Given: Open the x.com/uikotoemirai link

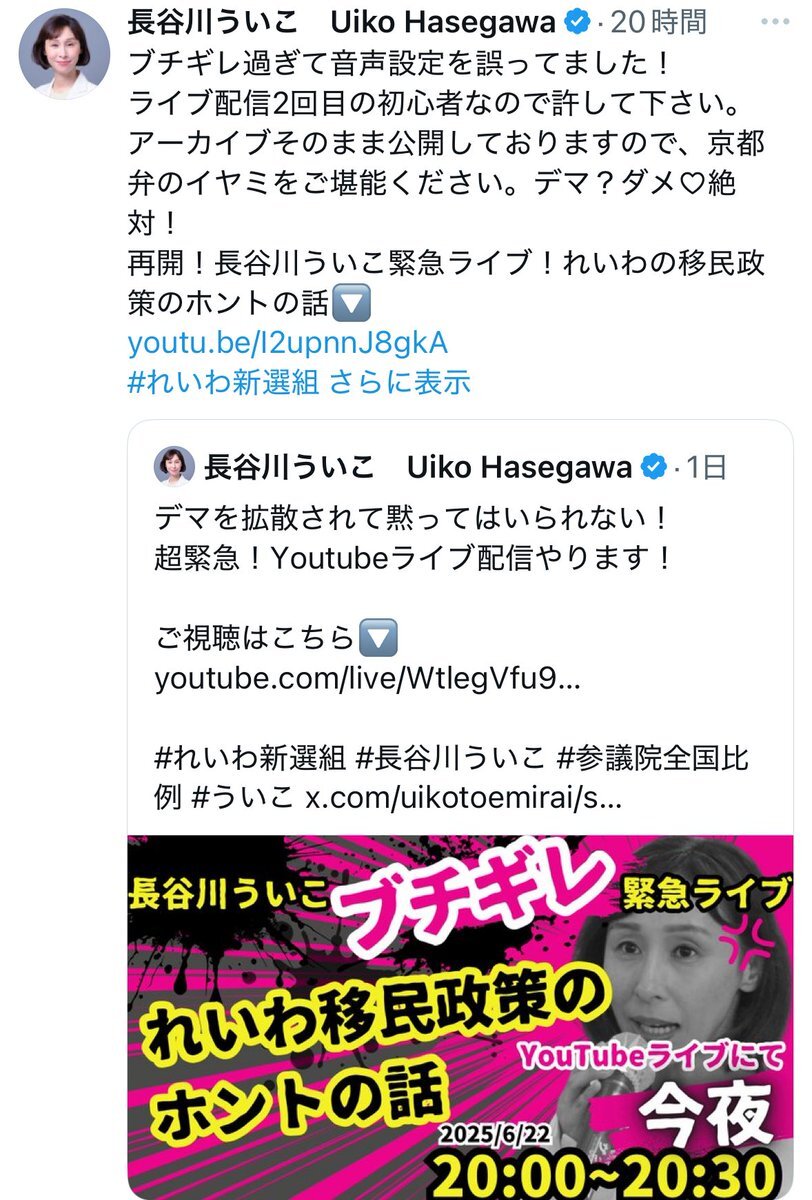Looking at the screenshot, I should (x=465, y=798).
